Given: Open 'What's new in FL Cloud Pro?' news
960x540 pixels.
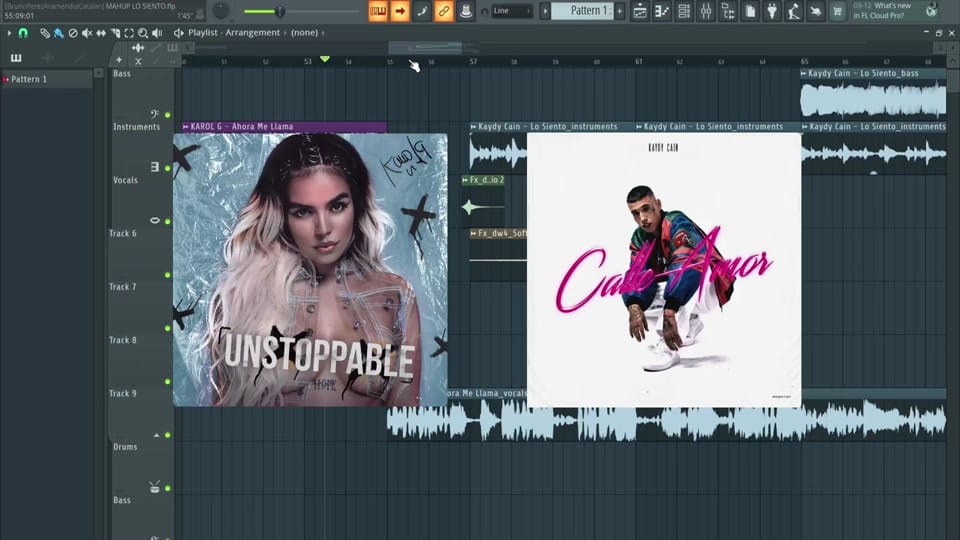Looking at the screenshot, I should tap(882, 10).
